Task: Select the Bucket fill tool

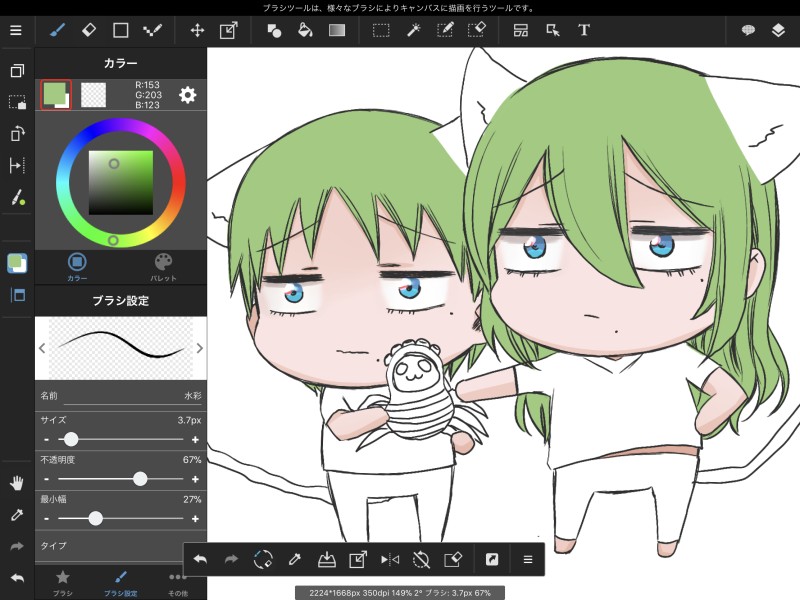Action: point(305,31)
